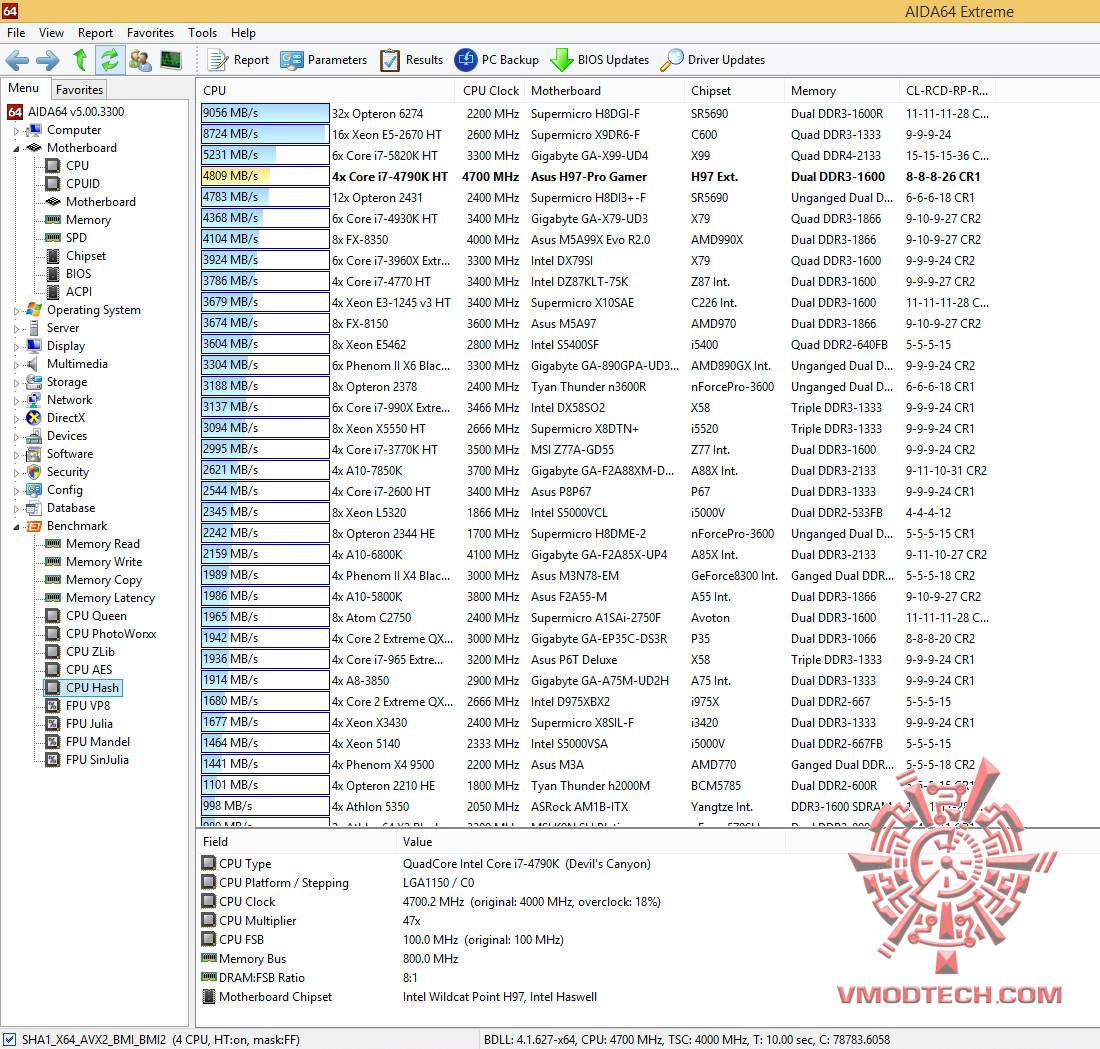Click the monitor graph toolbar icon
Viewport: 1100px width, 1049px height.
click(x=170, y=60)
